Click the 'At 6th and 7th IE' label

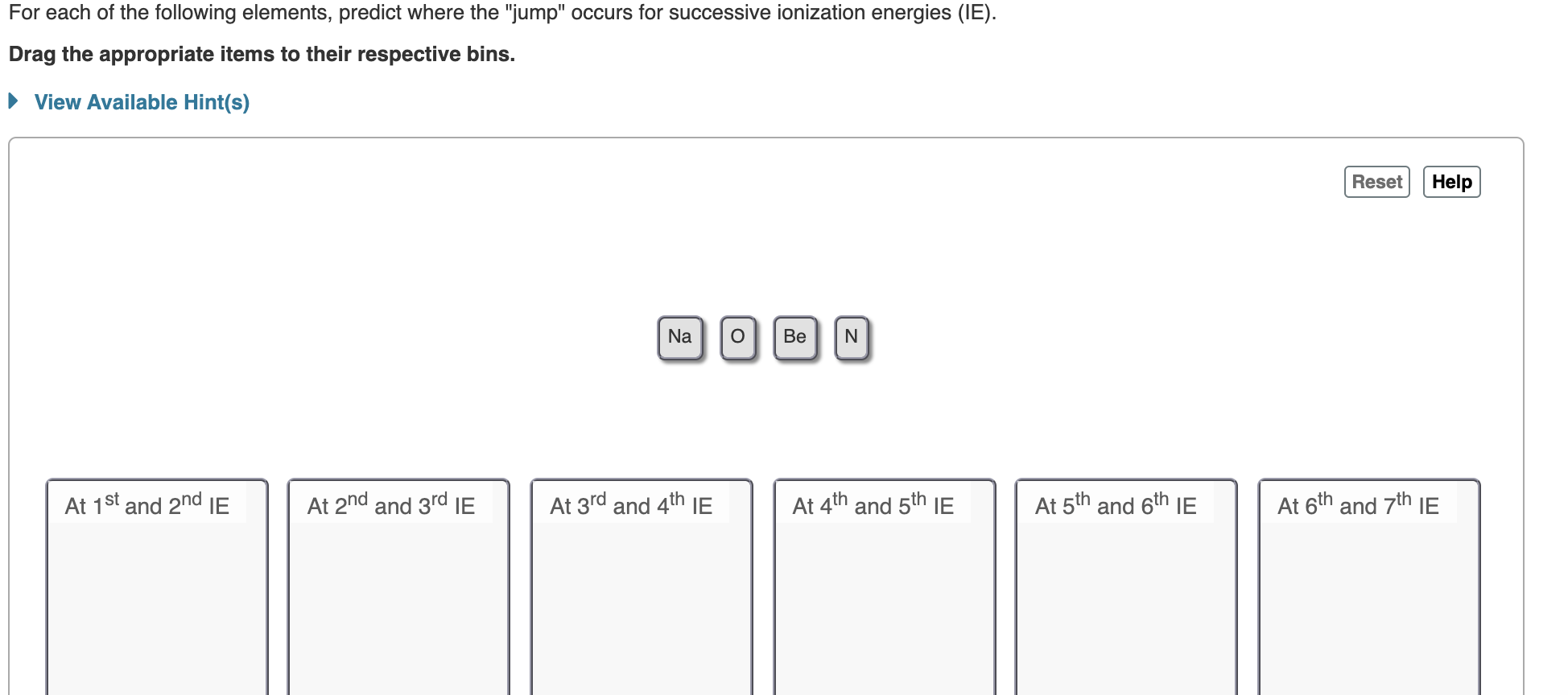pos(1358,504)
